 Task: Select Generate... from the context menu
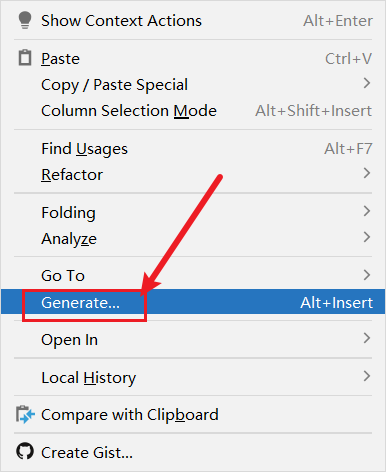click(x=193, y=302)
